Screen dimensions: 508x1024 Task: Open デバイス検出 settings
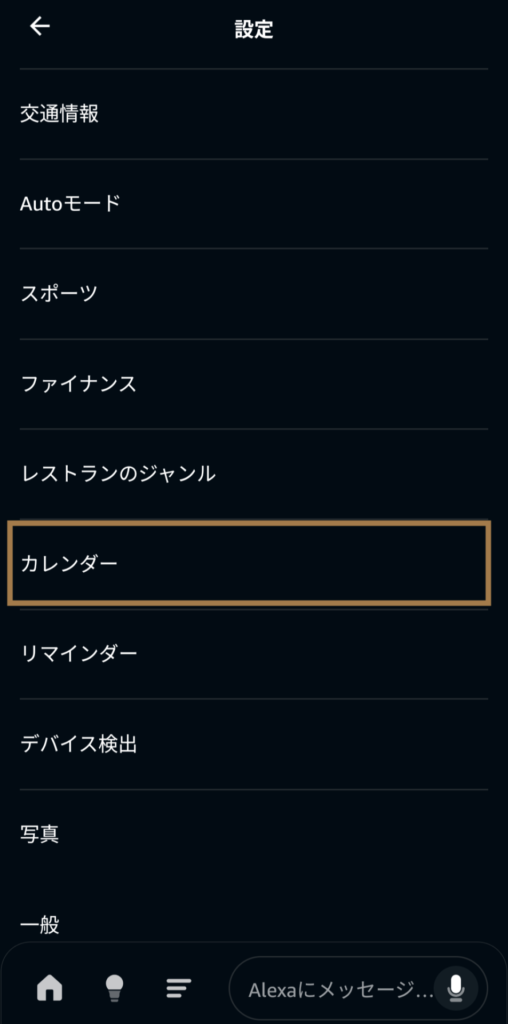pos(253,744)
